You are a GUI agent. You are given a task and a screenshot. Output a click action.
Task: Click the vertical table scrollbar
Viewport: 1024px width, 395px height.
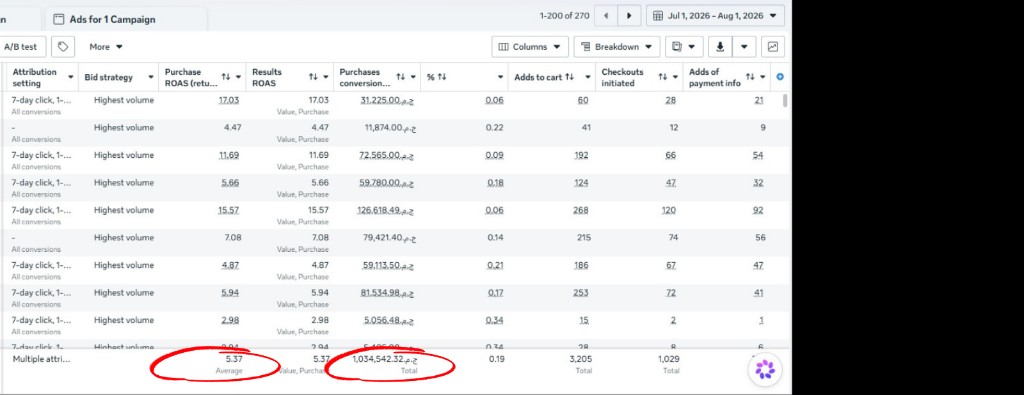tap(784, 100)
